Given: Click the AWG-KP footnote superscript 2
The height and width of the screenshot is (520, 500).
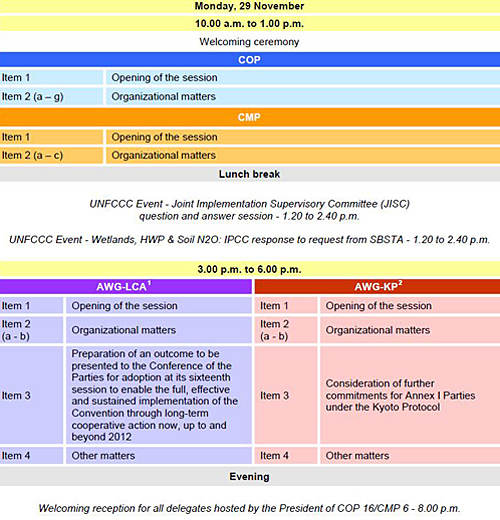Looking at the screenshot, I should [400, 283].
